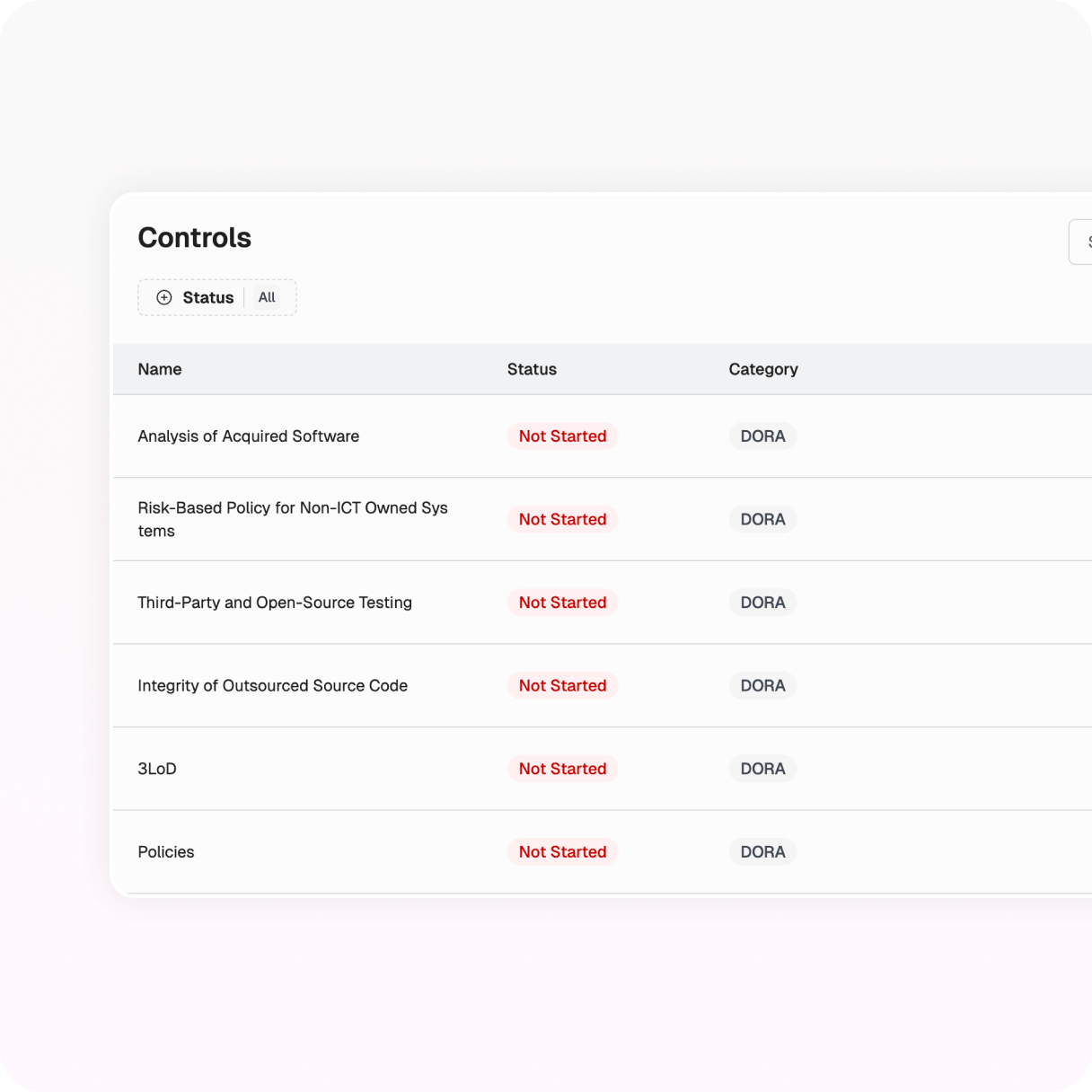
Task: Open Risk-Based Policy for Non-ICT Owned Systems
Action: tap(292, 519)
